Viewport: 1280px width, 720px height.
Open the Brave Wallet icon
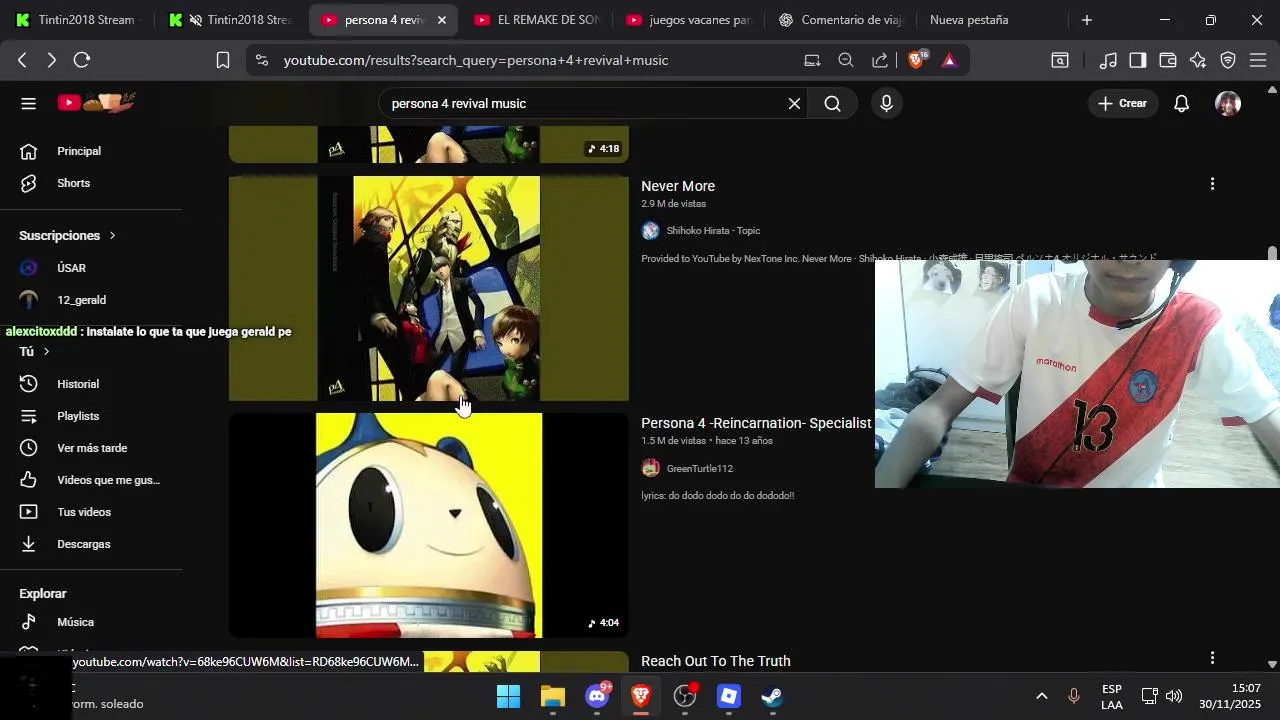click(1168, 60)
